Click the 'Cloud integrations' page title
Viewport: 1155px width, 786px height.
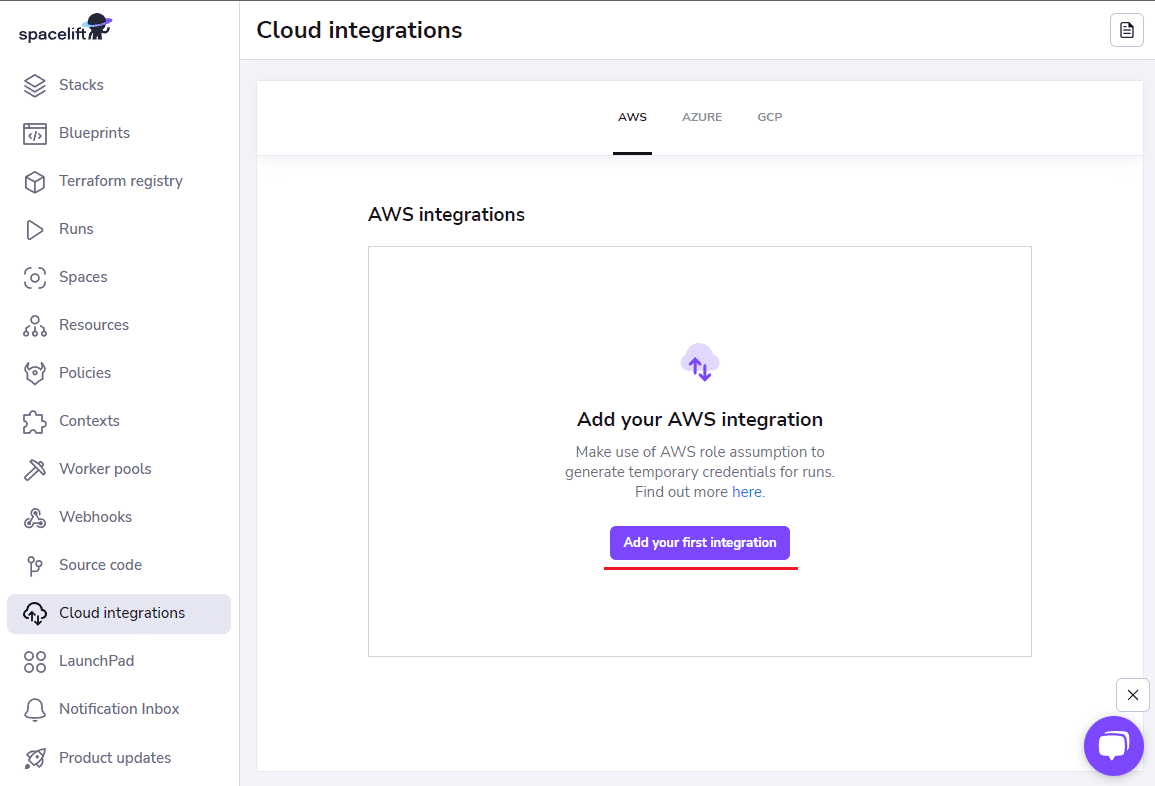point(359,30)
